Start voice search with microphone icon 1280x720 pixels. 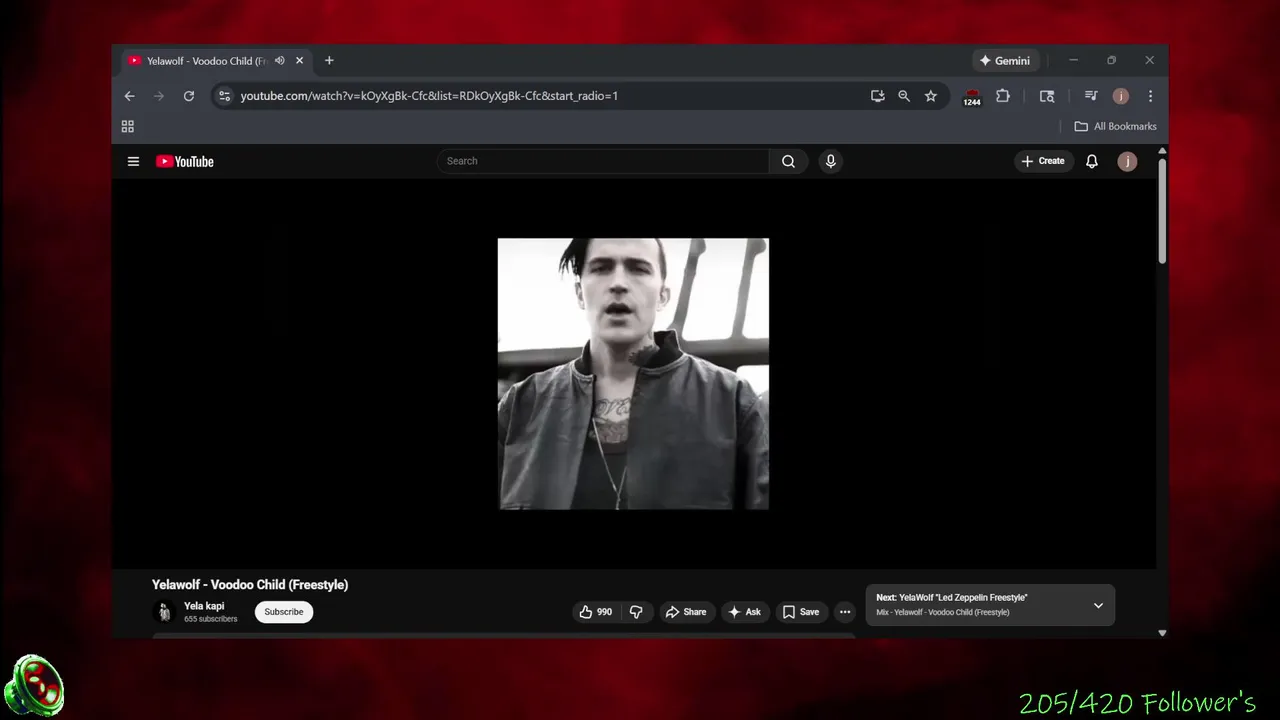click(830, 161)
